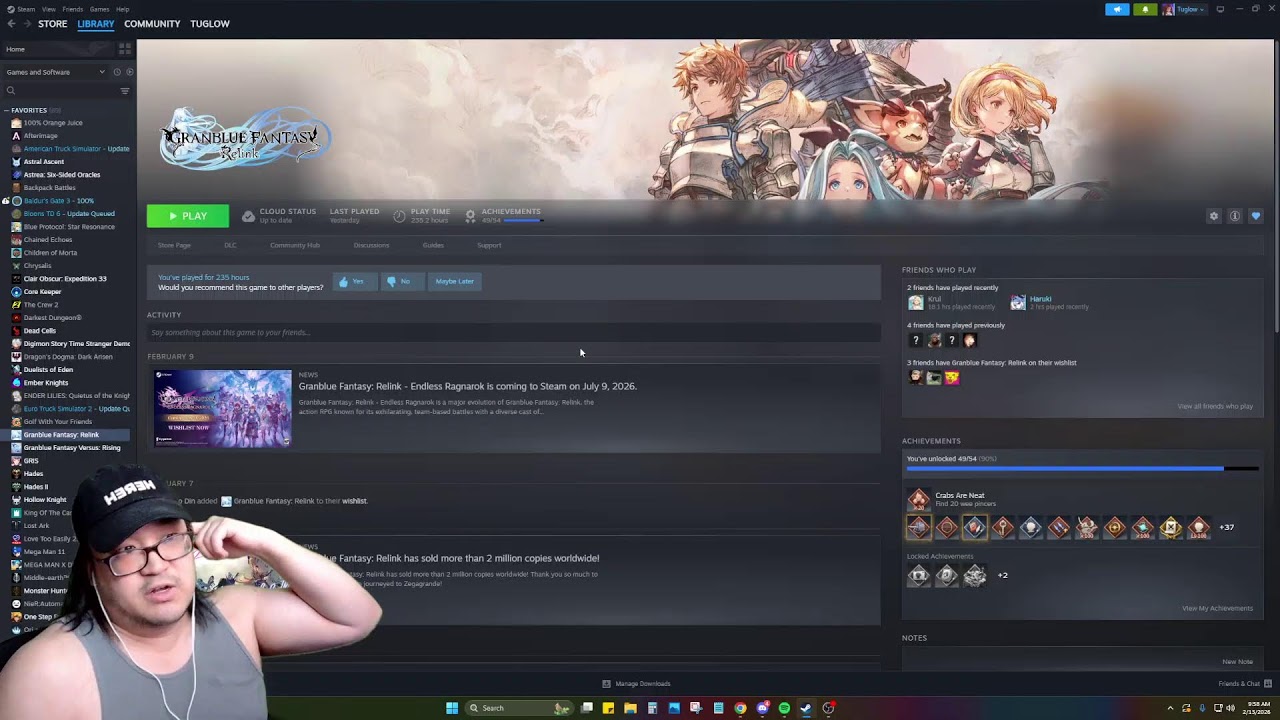
Task: Switch to the COMMUNITY tab
Action: 152,24
